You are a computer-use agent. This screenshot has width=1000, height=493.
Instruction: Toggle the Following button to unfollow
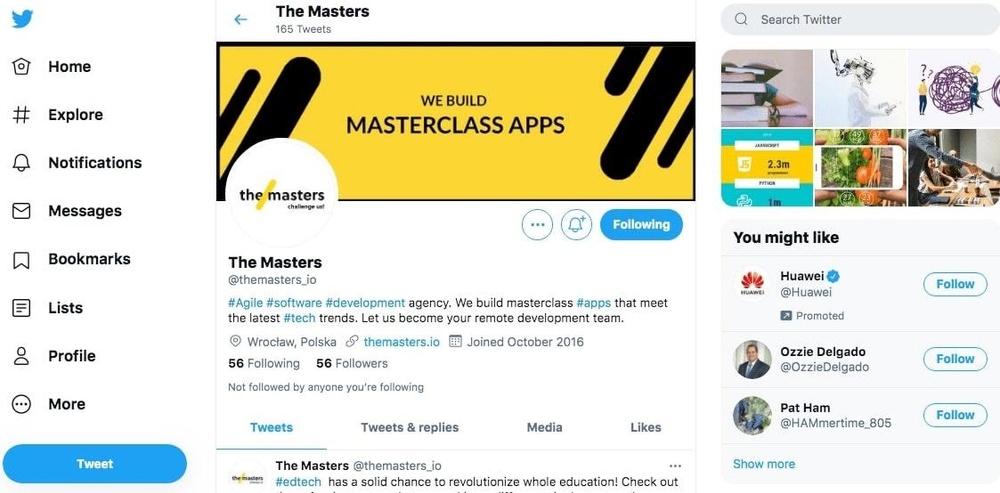641,224
